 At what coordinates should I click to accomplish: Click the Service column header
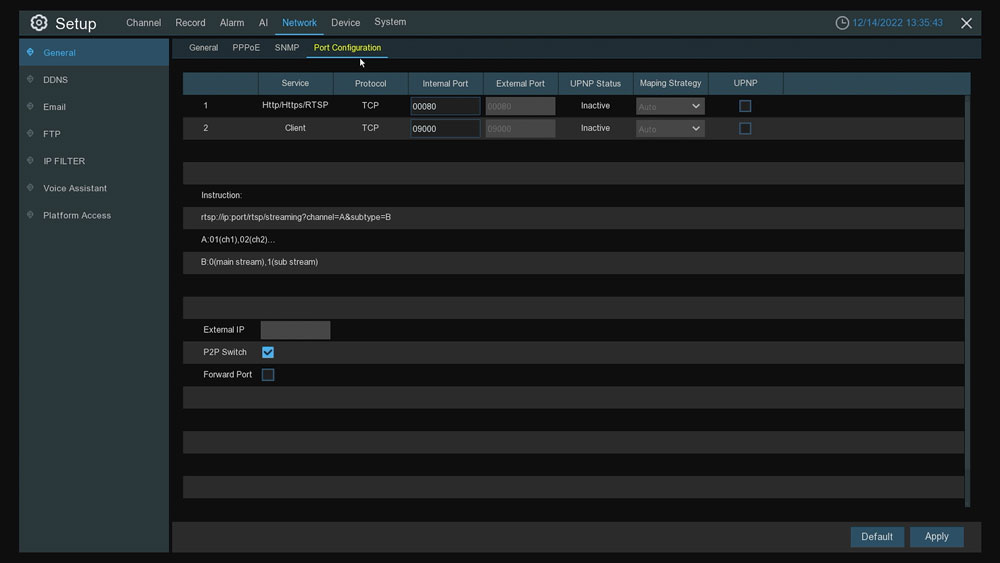pos(295,84)
